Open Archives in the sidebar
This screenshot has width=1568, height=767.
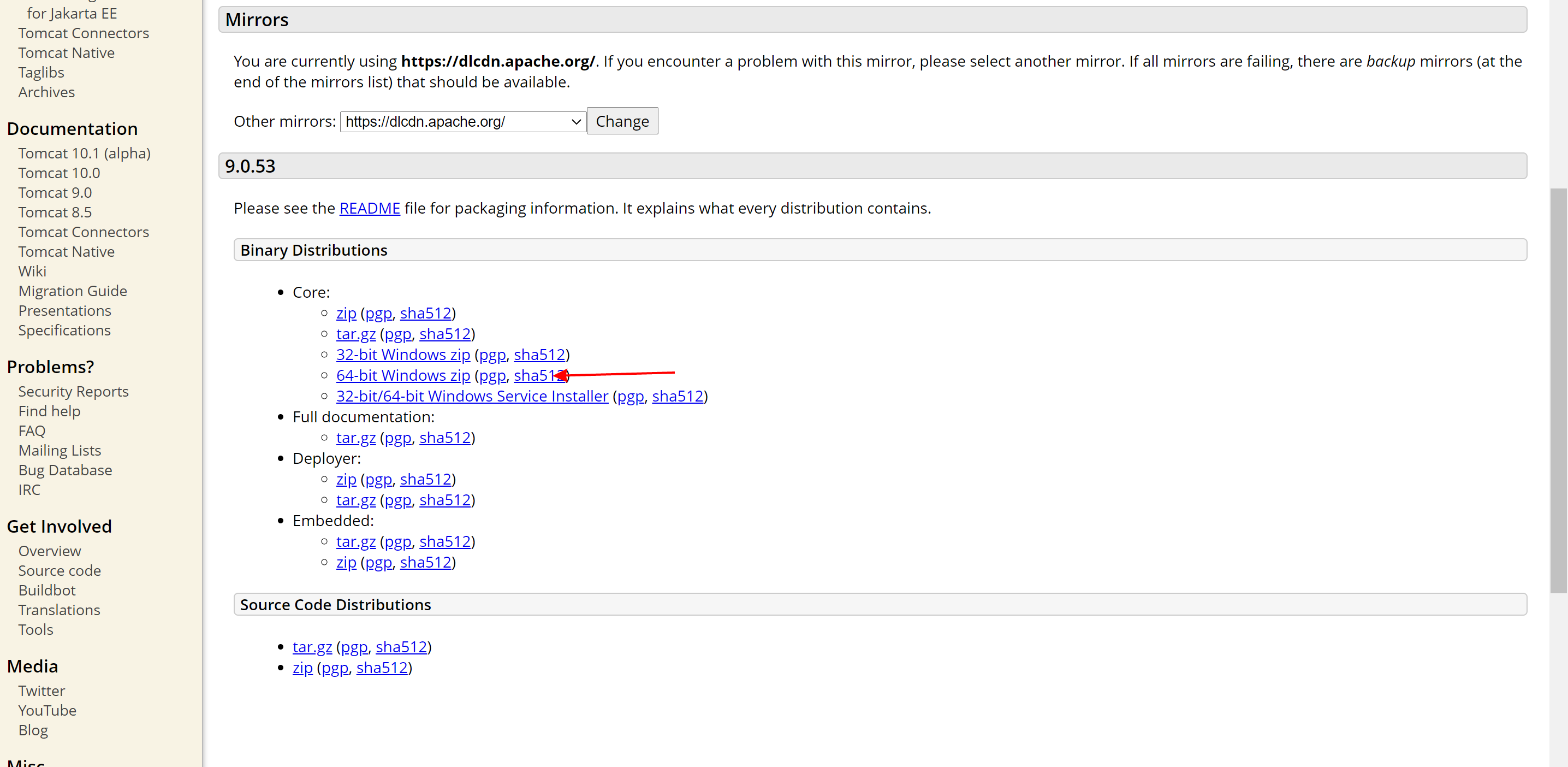point(46,92)
